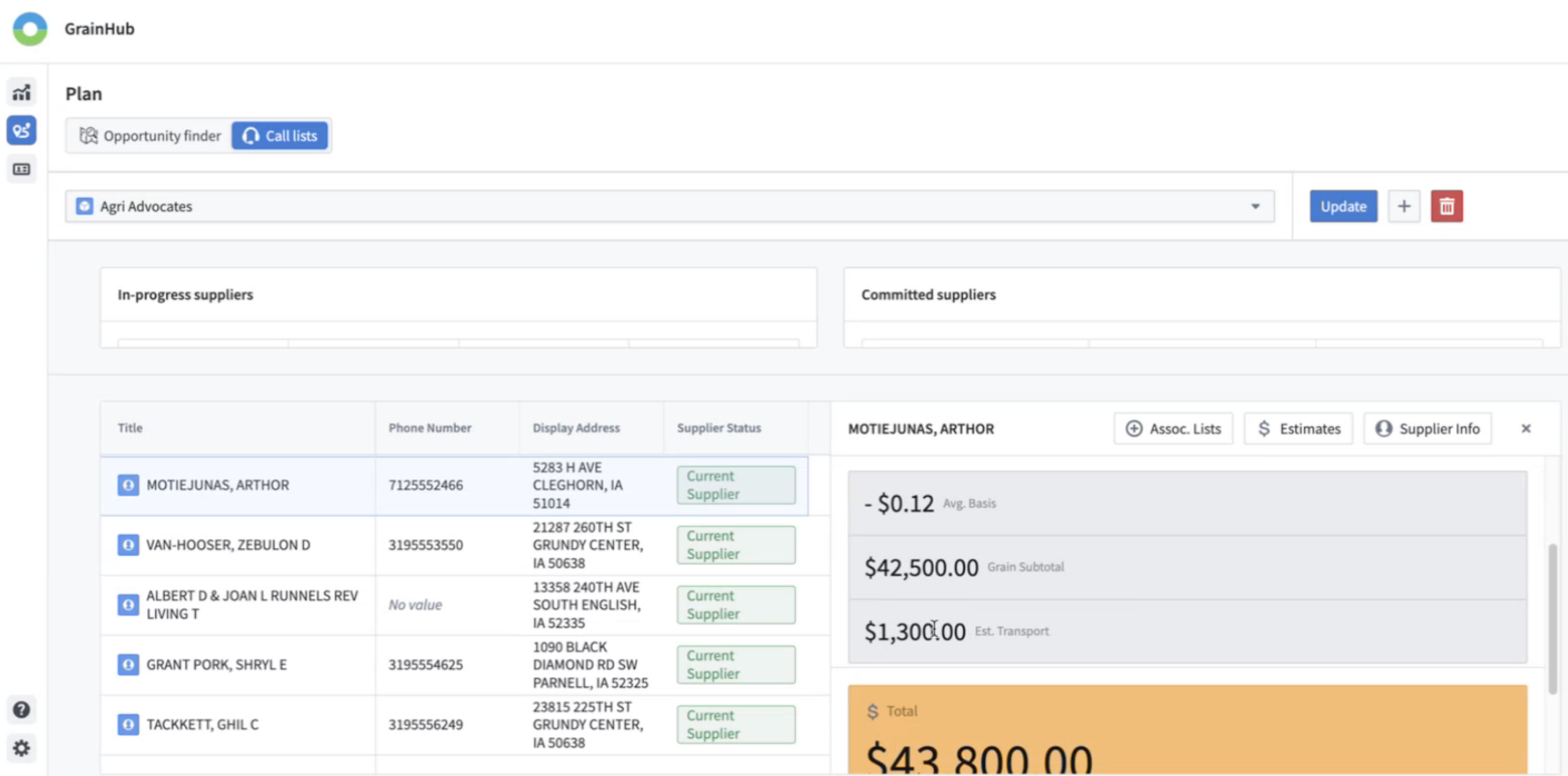Close the MOTIEJUNAS, ARTHOR detail panel

pos(1526,428)
